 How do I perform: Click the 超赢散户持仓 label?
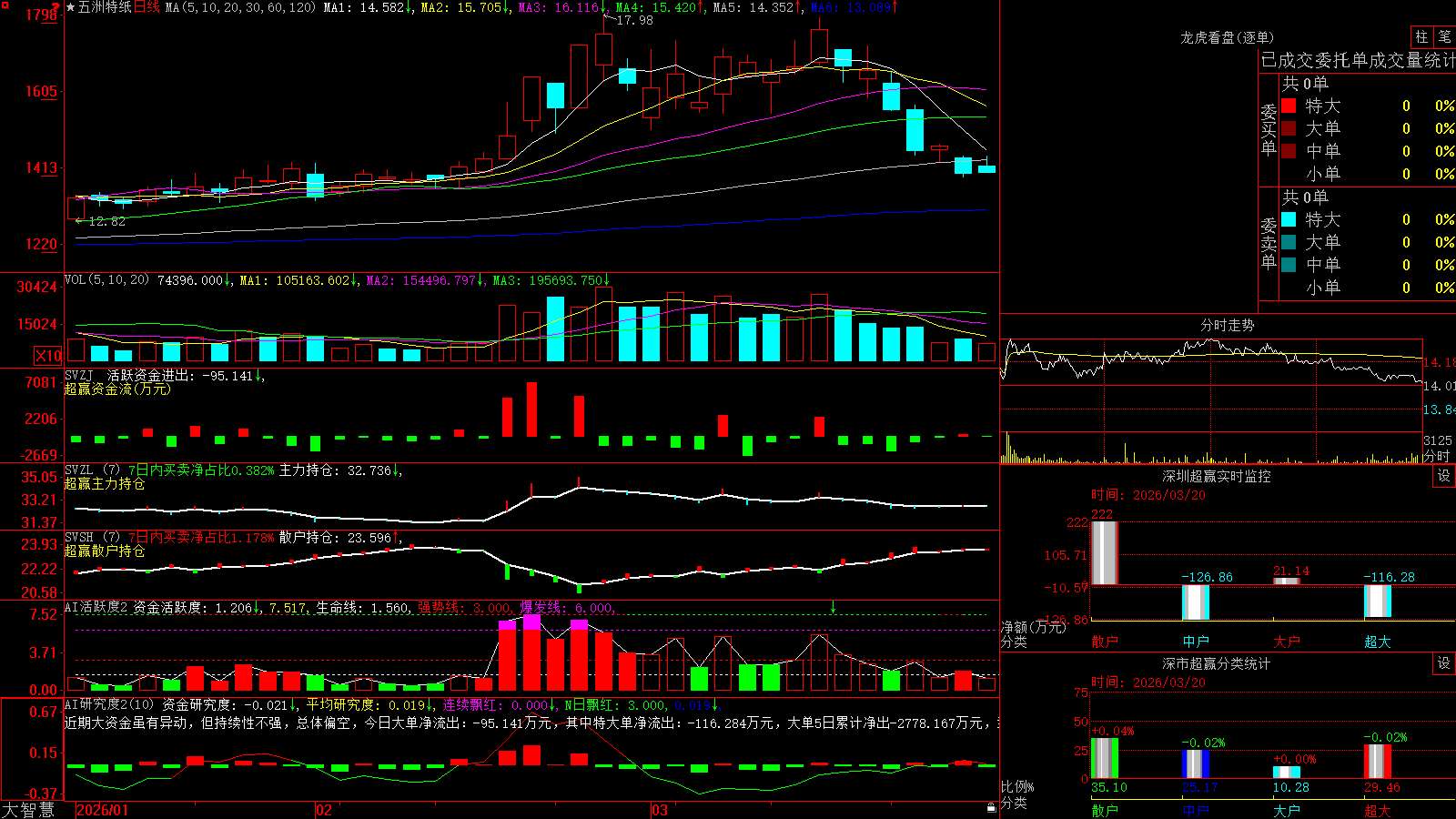click(105, 551)
